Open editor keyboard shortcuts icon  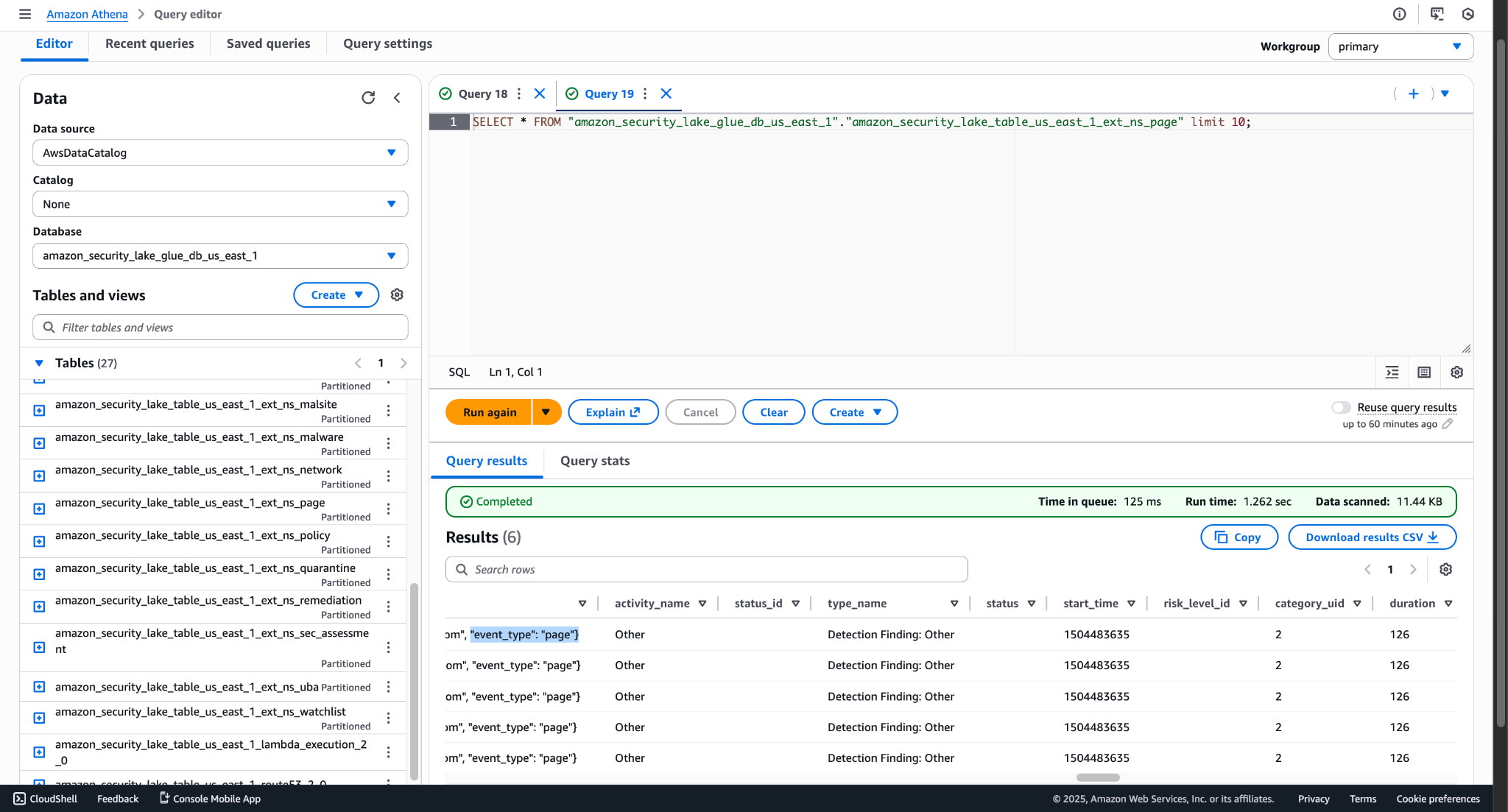pyautogui.click(x=1424, y=373)
